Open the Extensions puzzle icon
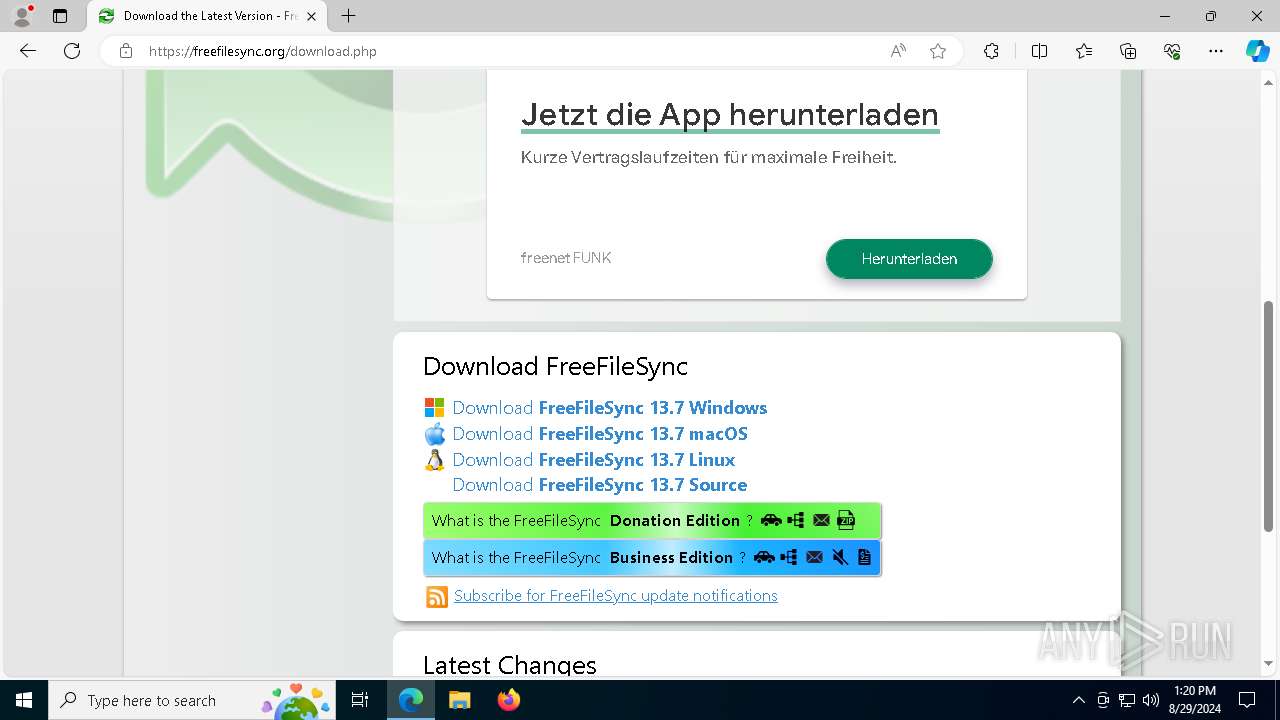1280x720 pixels. [x=991, y=51]
